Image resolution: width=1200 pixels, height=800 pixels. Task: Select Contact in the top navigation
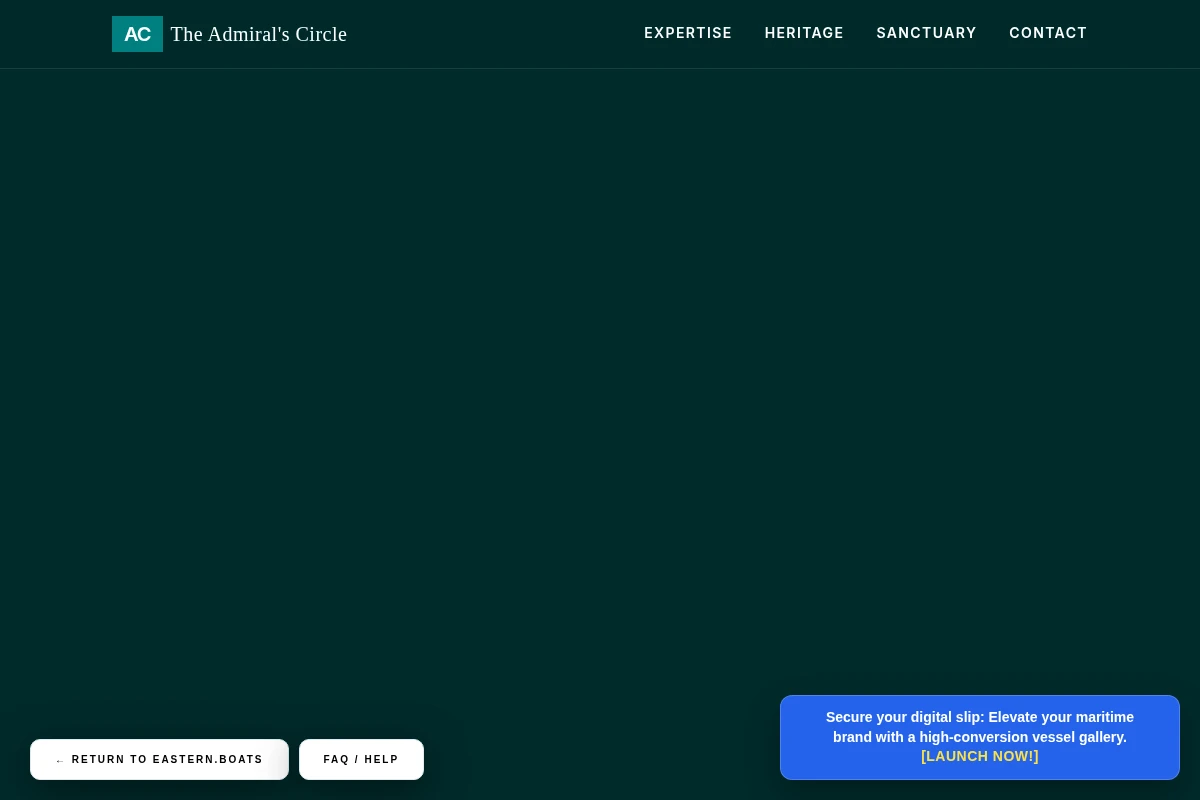point(1048,33)
